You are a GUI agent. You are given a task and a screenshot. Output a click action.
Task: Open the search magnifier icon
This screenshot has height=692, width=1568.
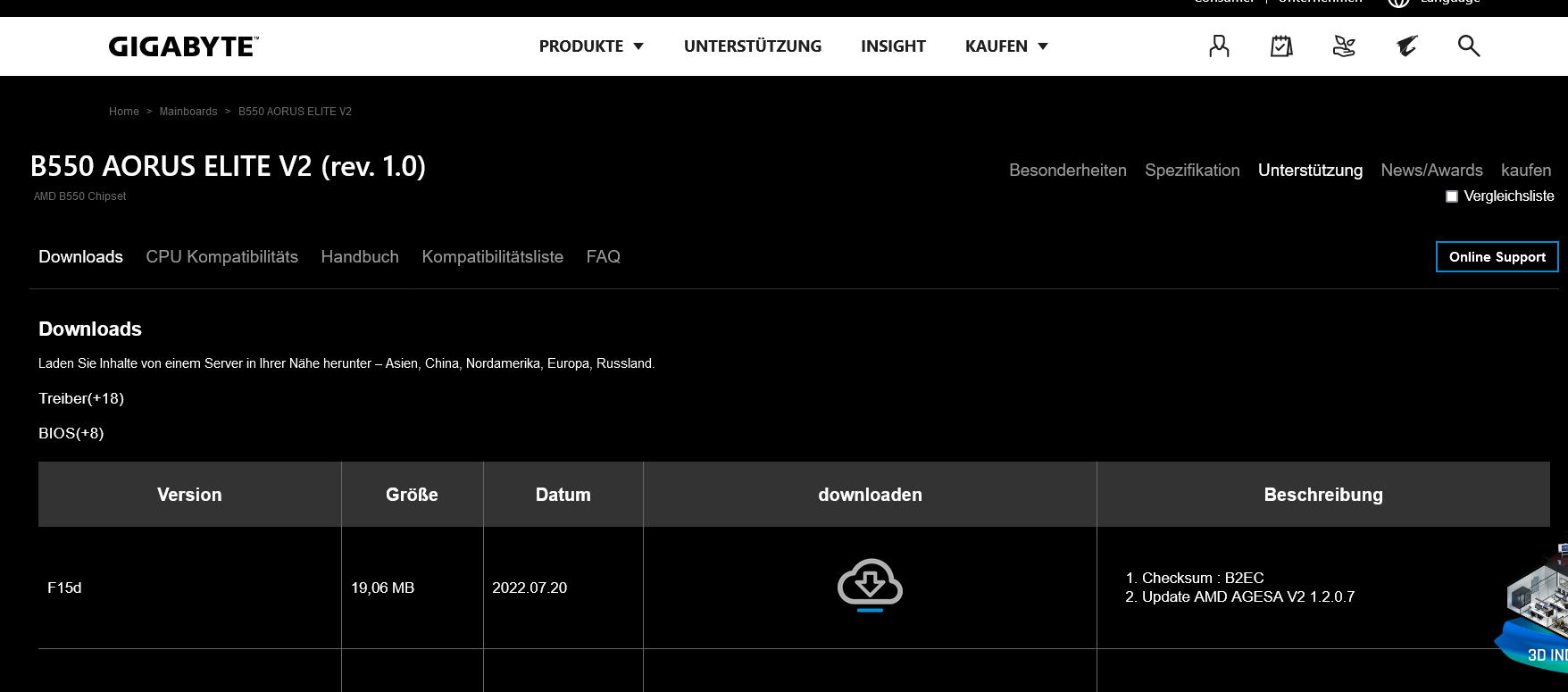click(1469, 46)
